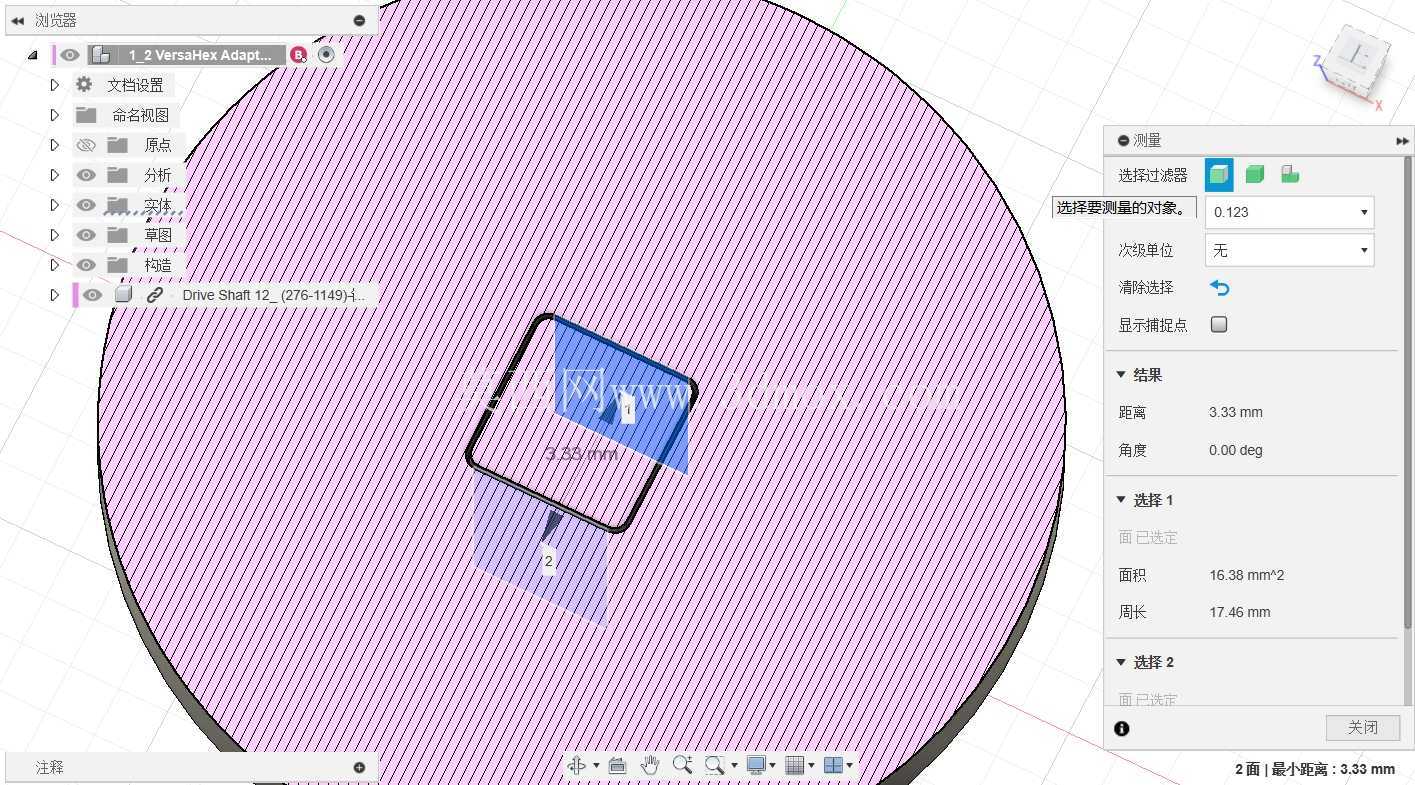Select the face/edge/vertex selection filter
This screenshot has height=785, width=1415.
click(1219, 175)
